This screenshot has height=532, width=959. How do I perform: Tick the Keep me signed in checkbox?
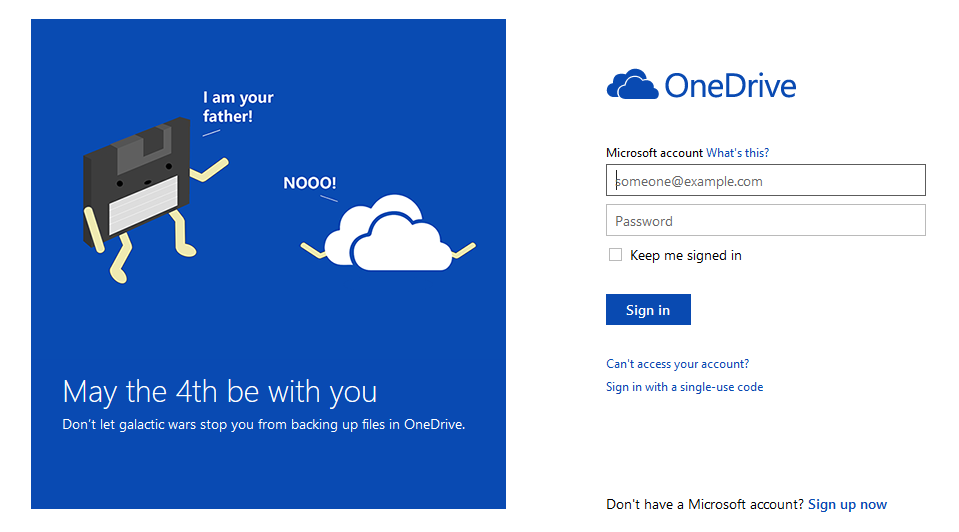pos(616,255)
